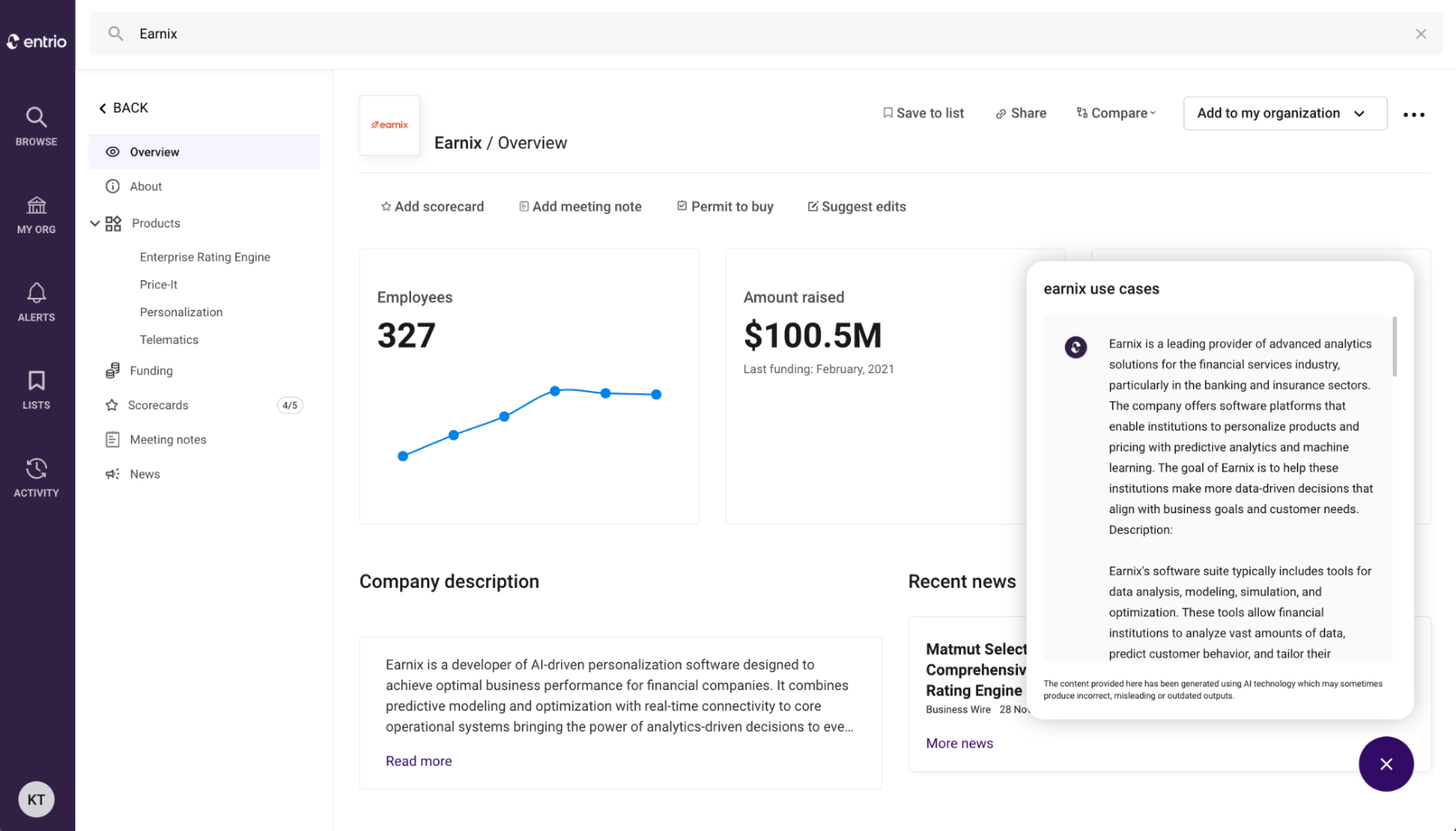This screenshot has height=831, width=1456.
Task: Click the Share button
Action: click(1020, 113)
